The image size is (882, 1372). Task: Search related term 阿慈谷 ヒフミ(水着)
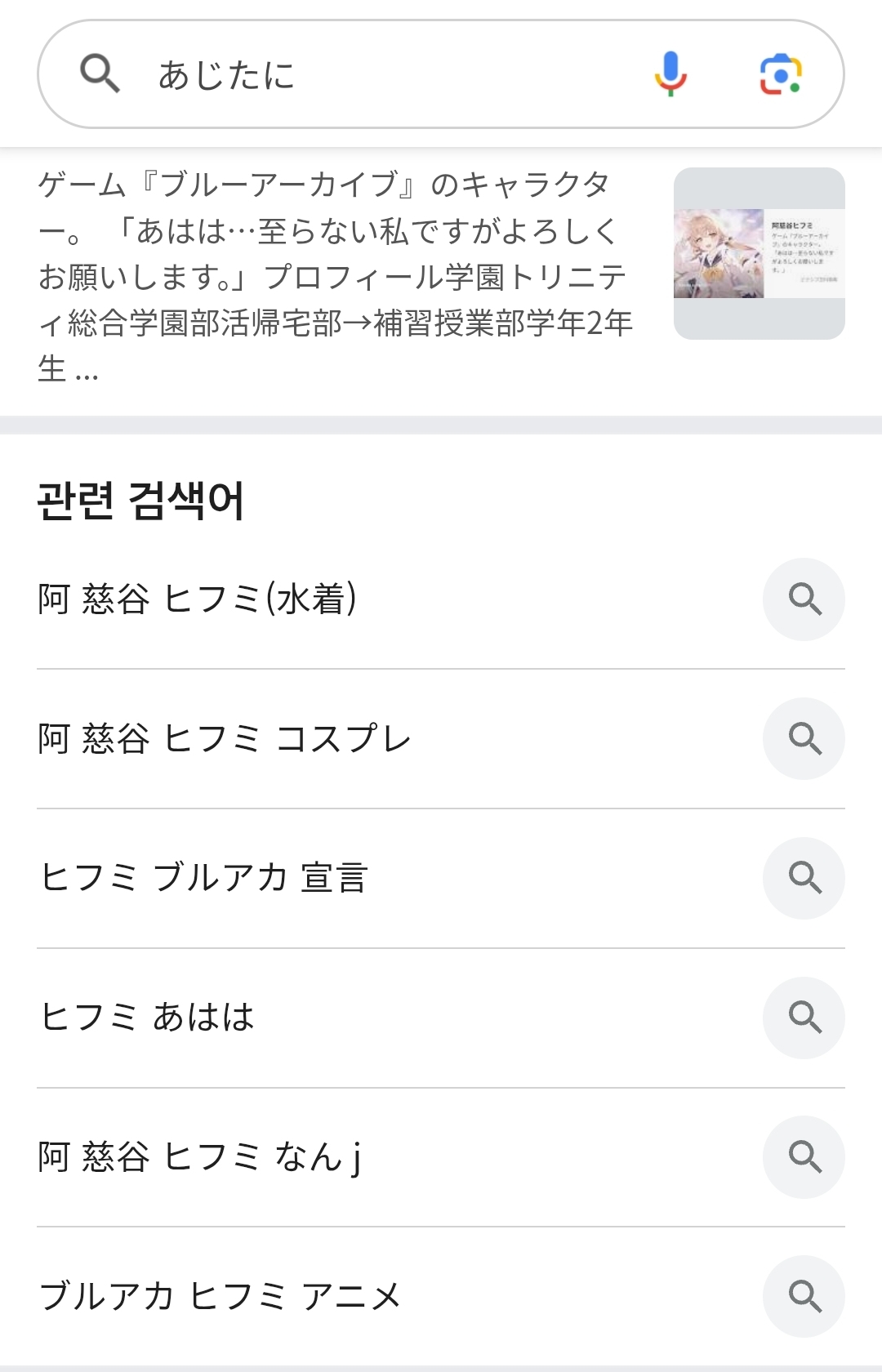point(197,599)
